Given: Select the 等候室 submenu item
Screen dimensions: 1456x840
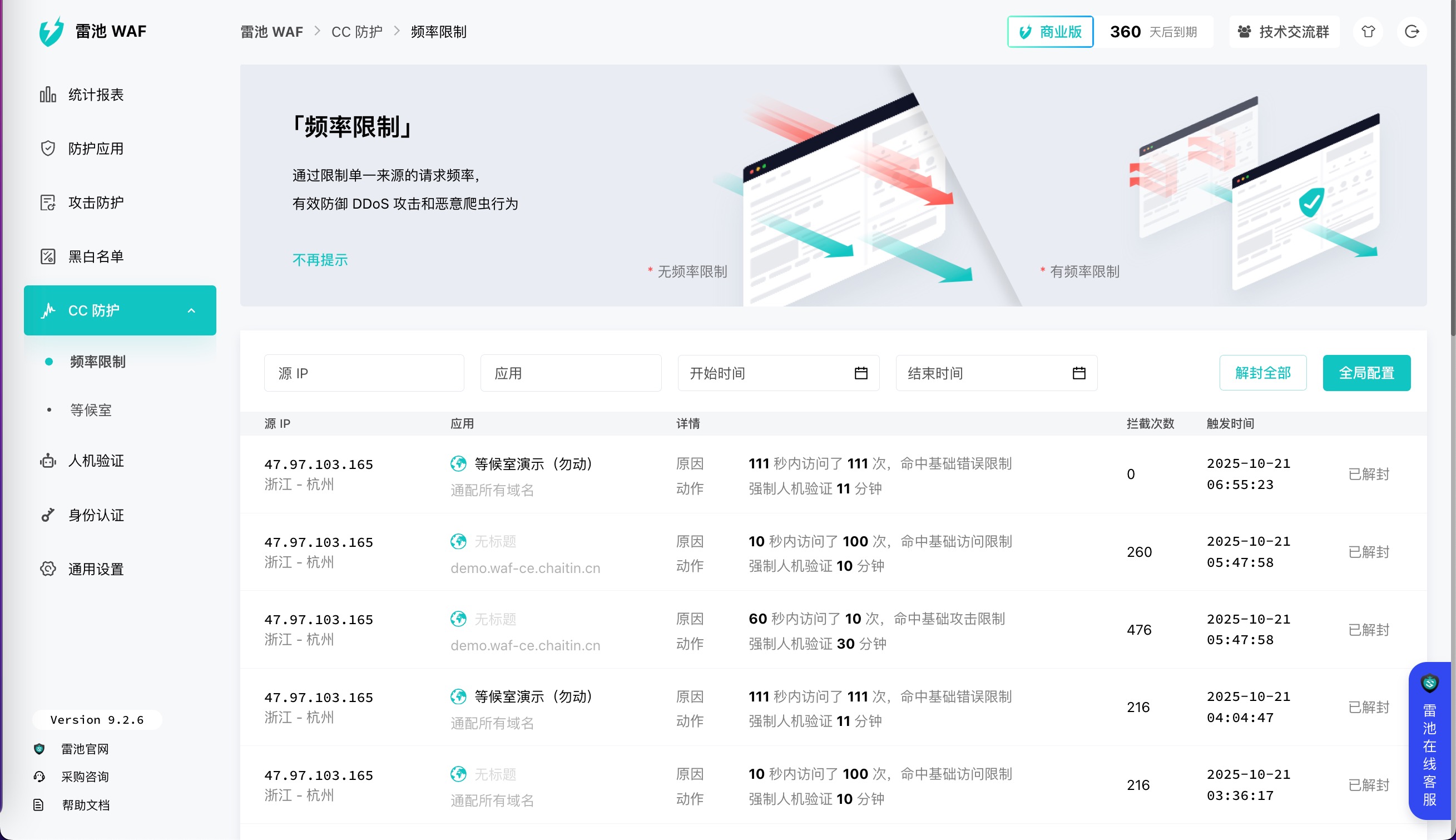Looking at the screenshot, I should (x=91, y=410).
